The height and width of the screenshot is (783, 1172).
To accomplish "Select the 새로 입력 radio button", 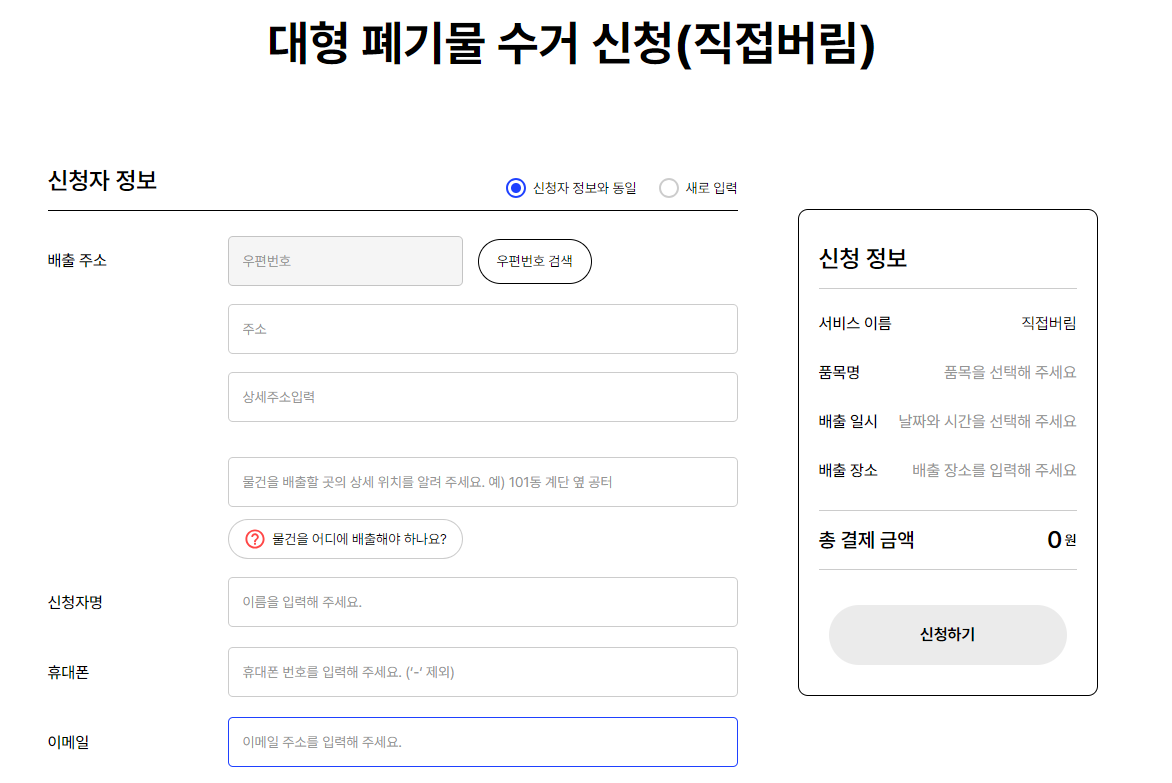I will (x=668, y=187).
